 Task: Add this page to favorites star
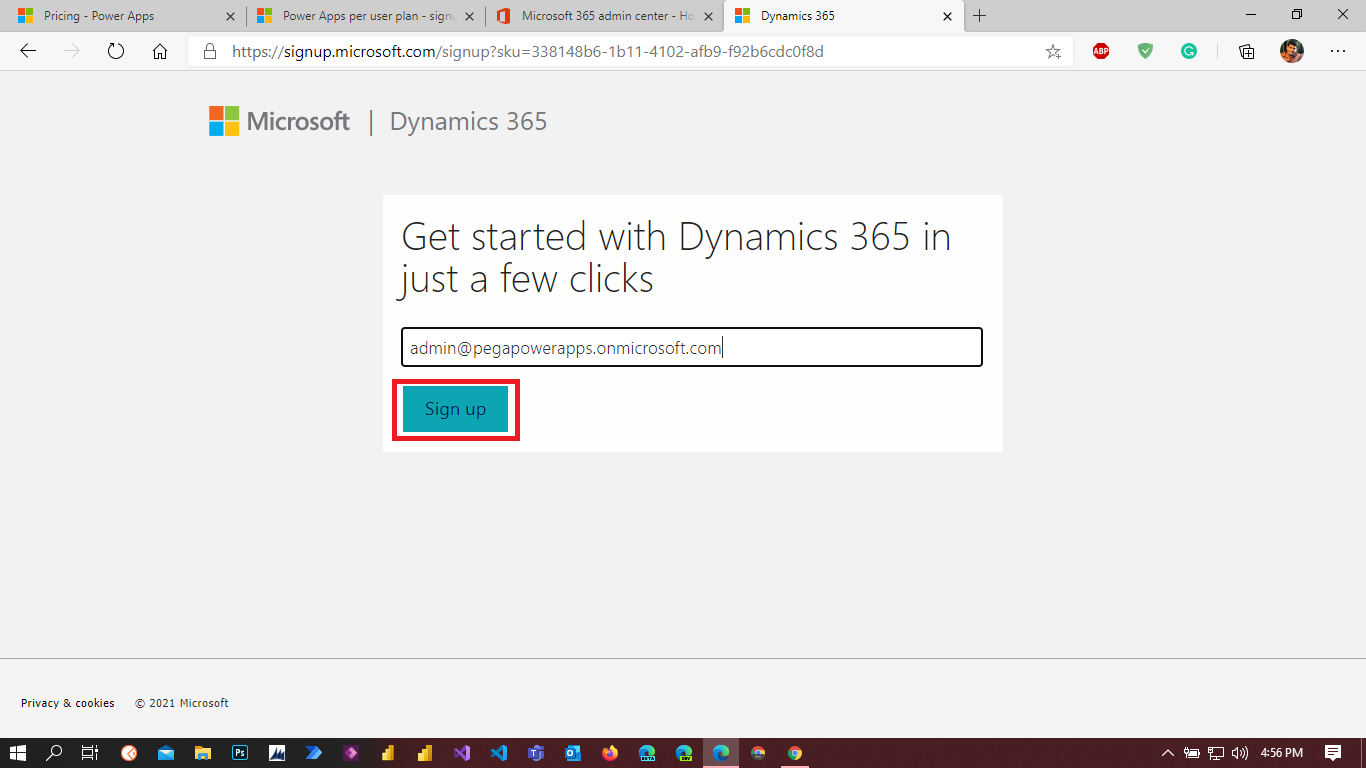click(x=1053, y=52)
